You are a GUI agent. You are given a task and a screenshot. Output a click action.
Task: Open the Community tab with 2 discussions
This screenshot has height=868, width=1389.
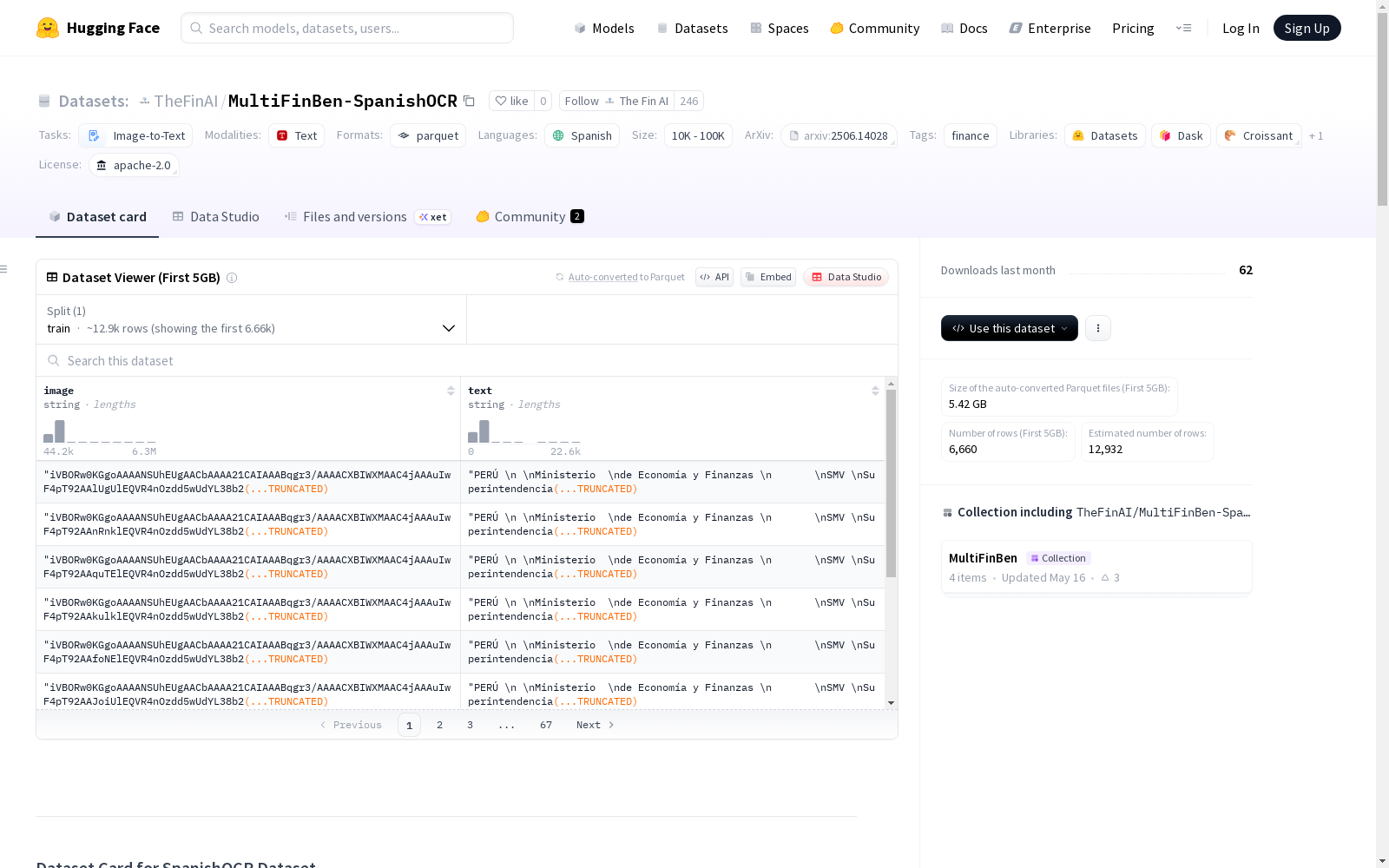pos(530,217)
